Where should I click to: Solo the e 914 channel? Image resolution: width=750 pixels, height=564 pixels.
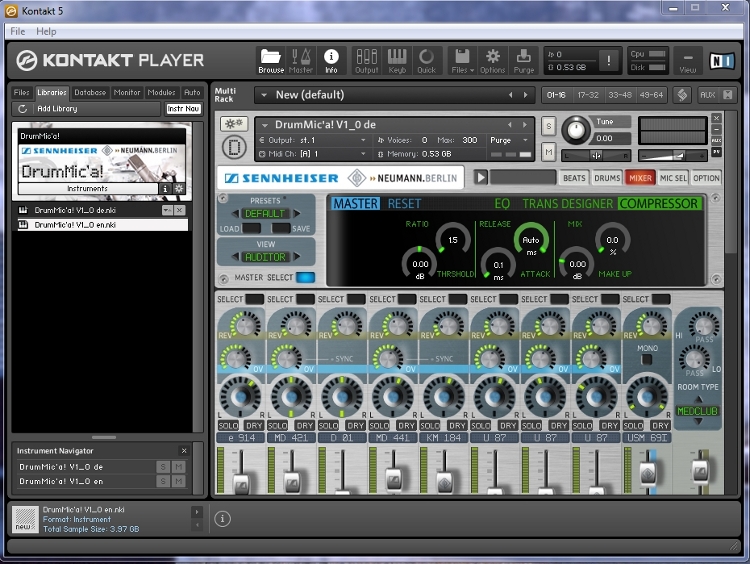228,426
